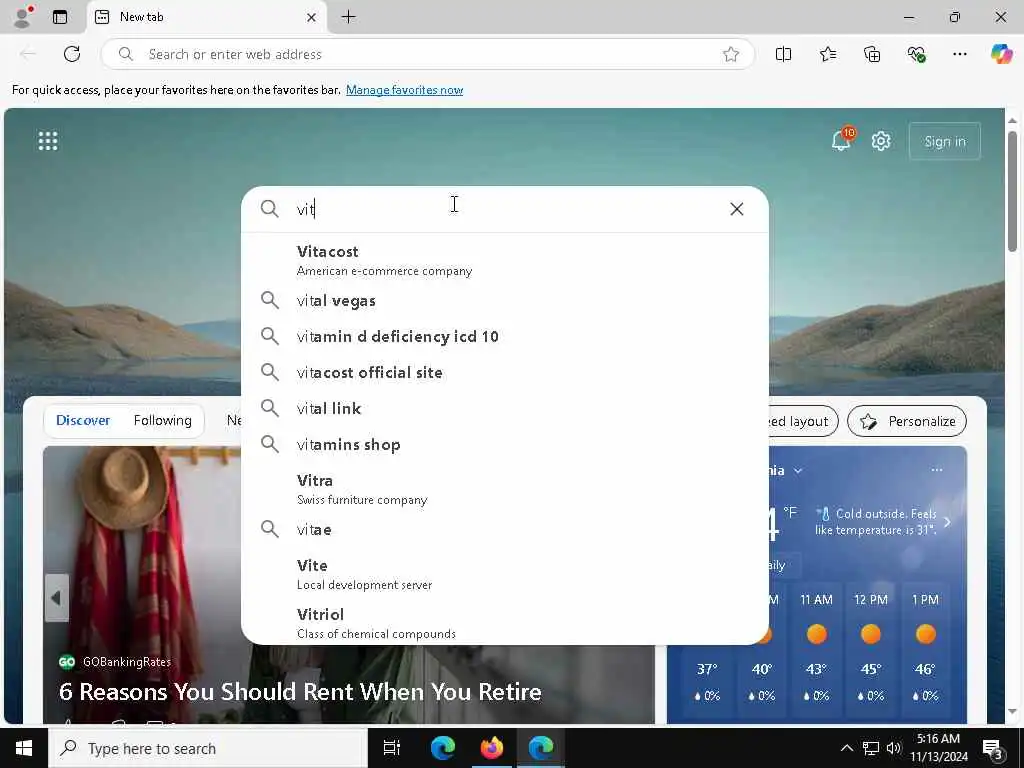Screen dimensions: 1024x768
Task: Click the page vertical scrollbar
Action: [x=1012, y=191]
